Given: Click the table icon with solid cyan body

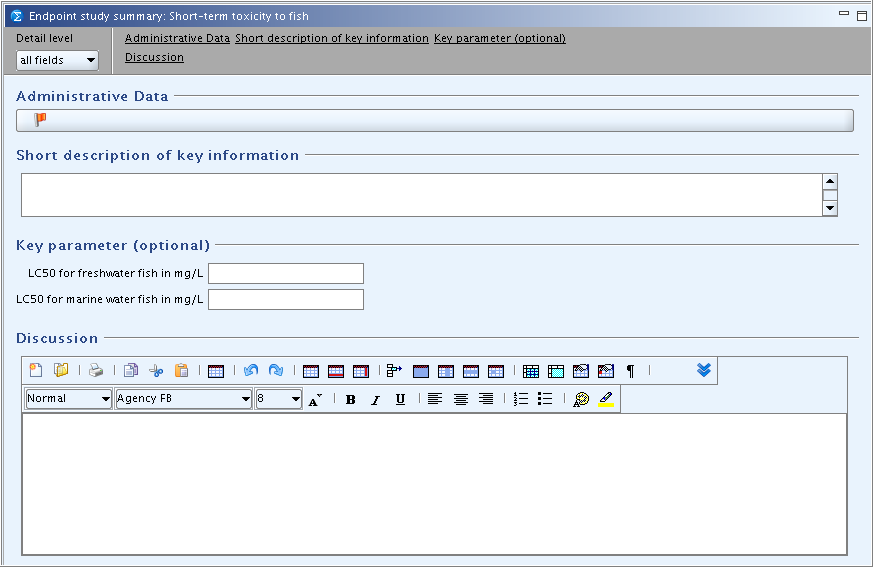Looking at the screenshot, I should coord(556,371).
